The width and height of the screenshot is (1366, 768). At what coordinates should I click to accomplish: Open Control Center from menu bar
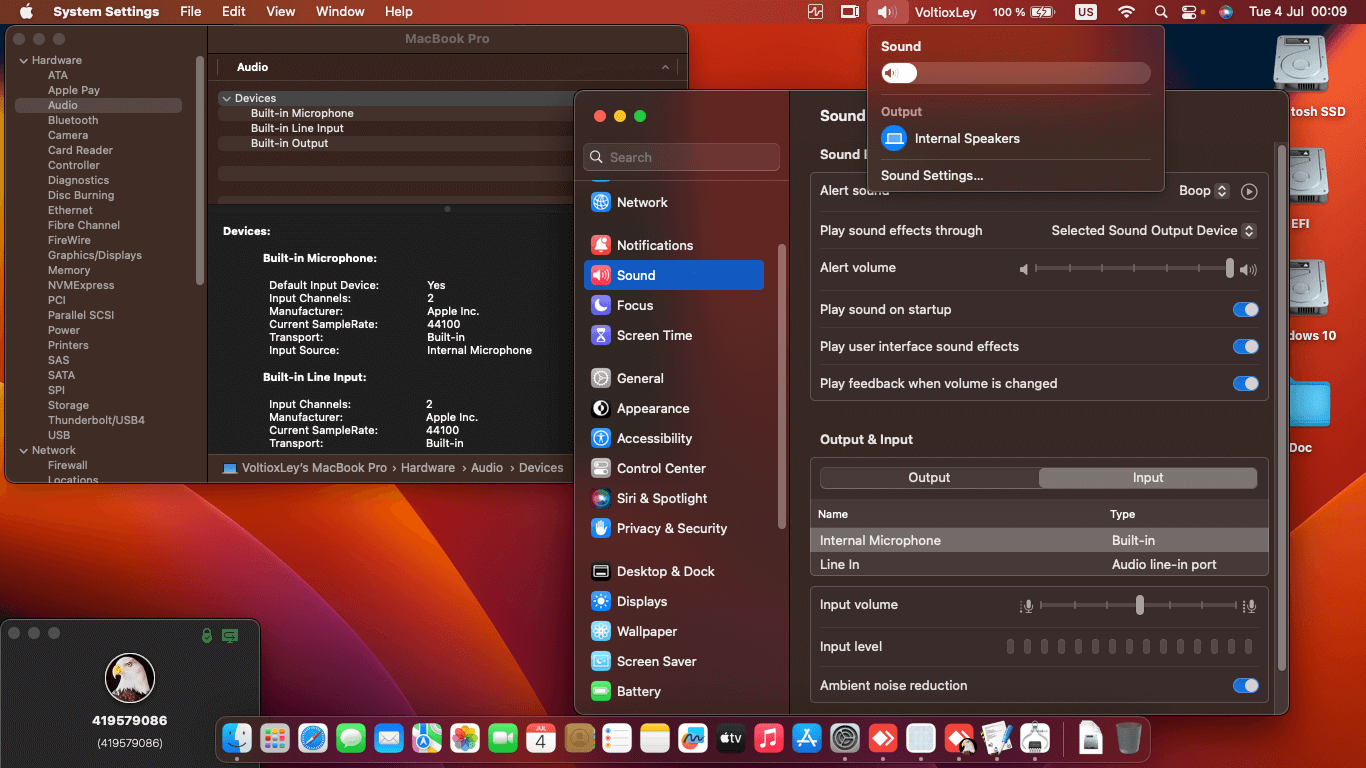pyautogui.click(x=1189, y=12)
